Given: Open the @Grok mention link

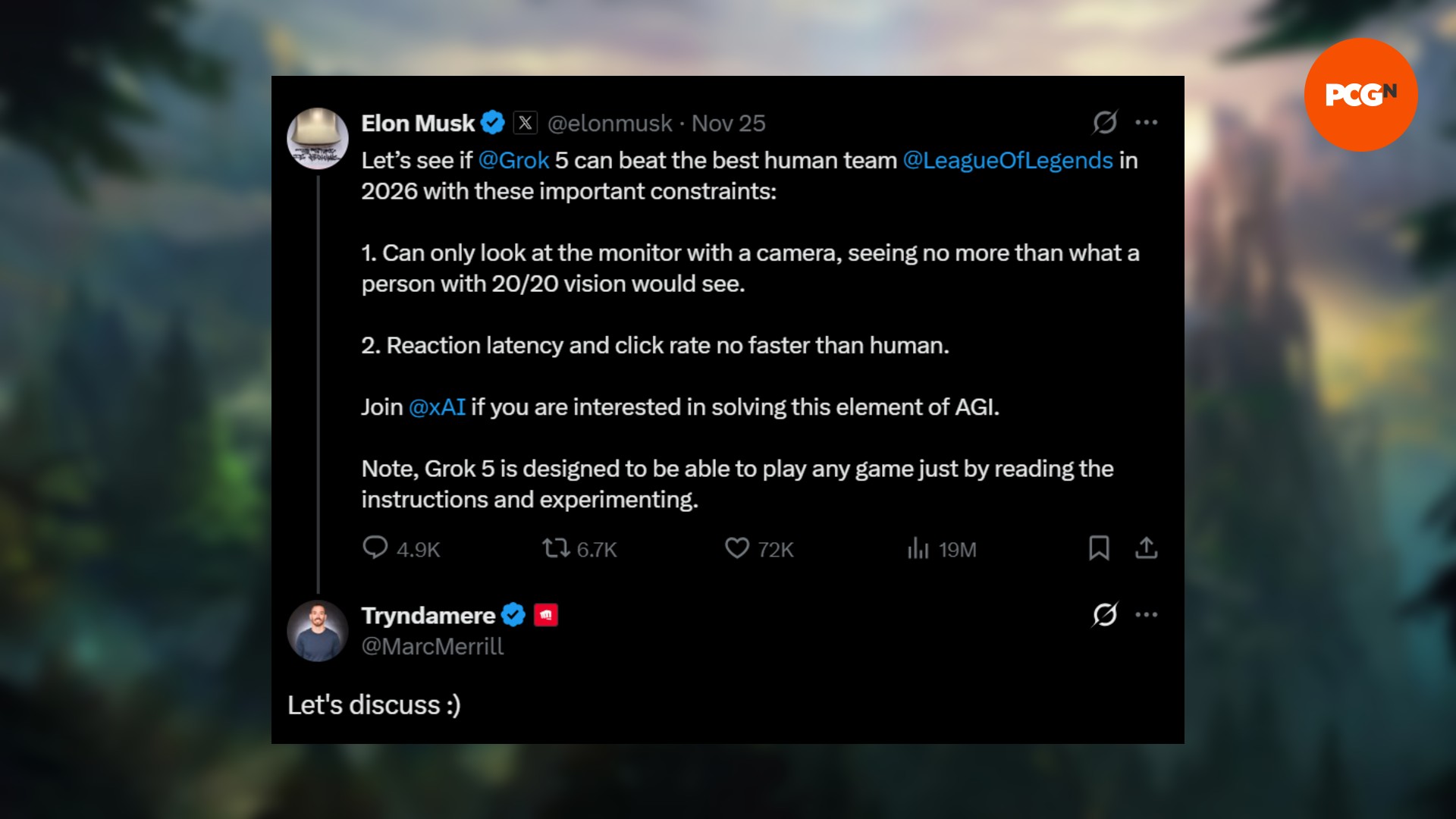Looking at the screenshot, I should tap(513, 161).
